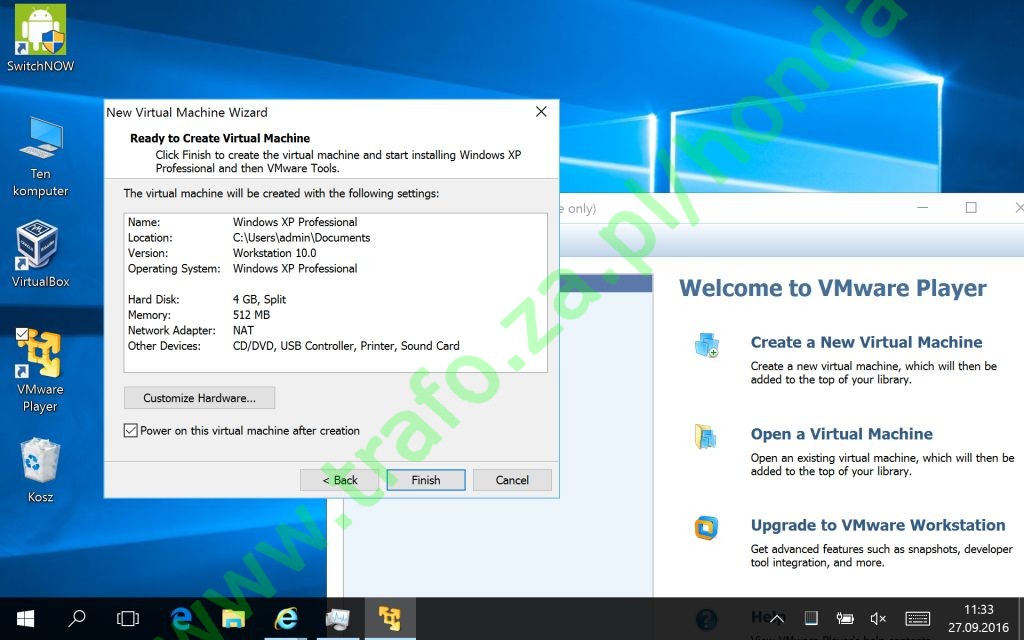Select the Kosz recycle bin icon
1024x640 pixels.
[40, 470]
